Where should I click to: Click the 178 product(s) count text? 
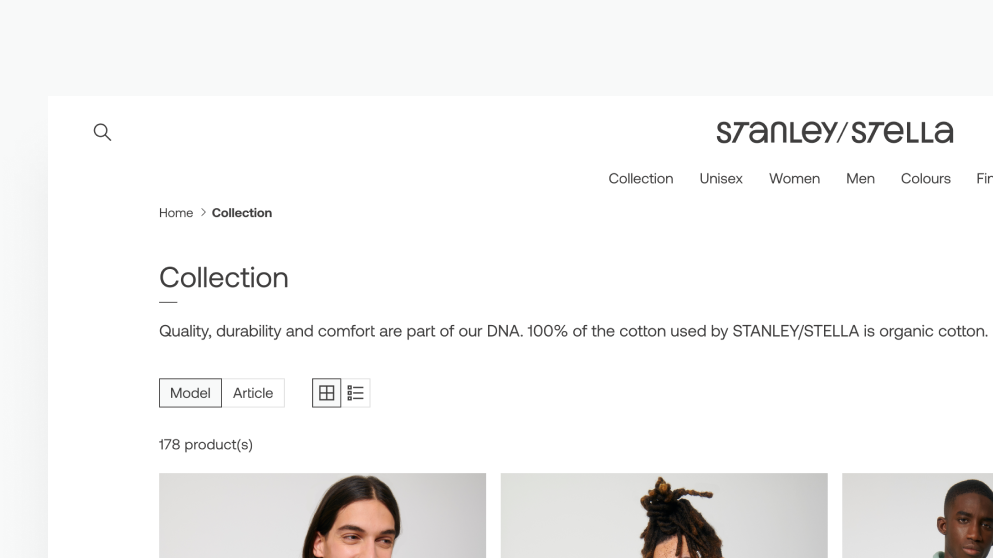[x=206, y=445]
